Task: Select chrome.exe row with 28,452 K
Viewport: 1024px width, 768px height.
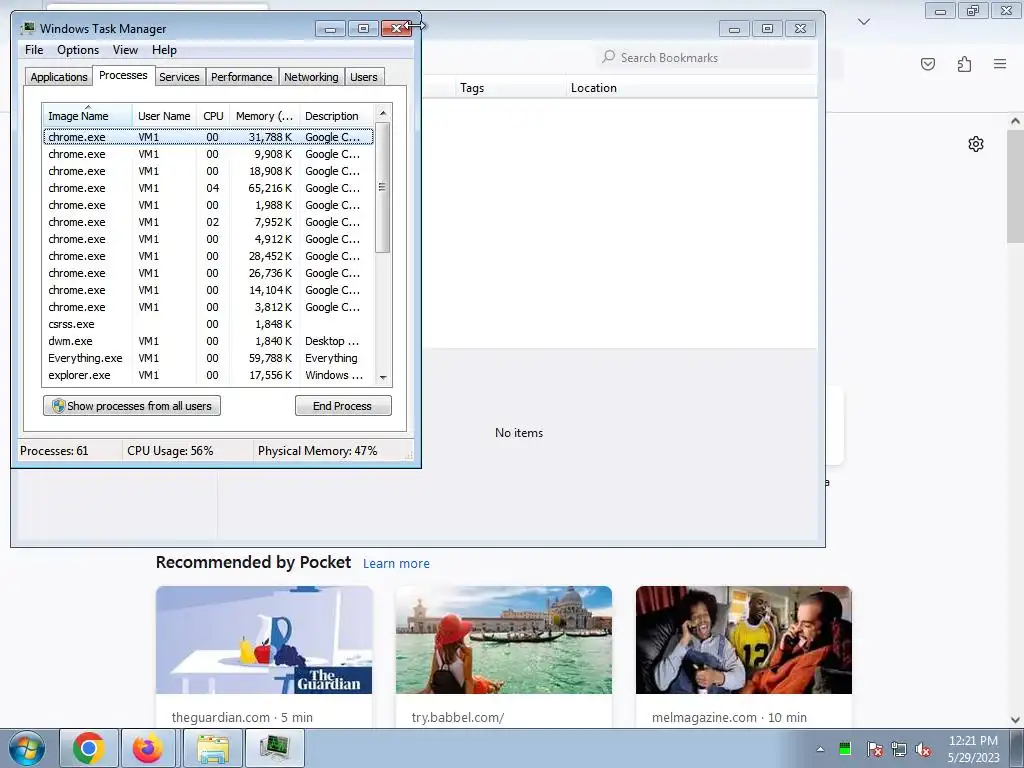Action: coord(208,256)
